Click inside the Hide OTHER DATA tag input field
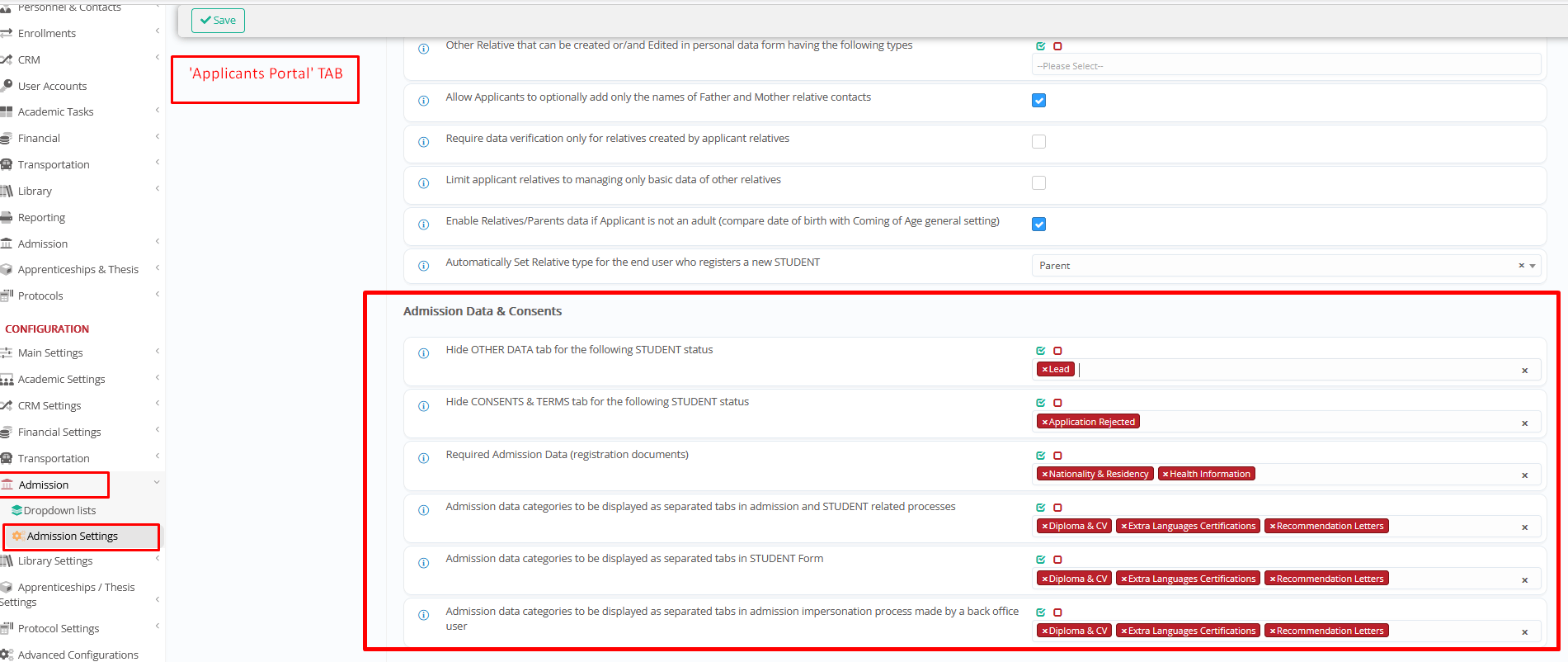The image size is (1568, 662). [x=1295, y=370]
